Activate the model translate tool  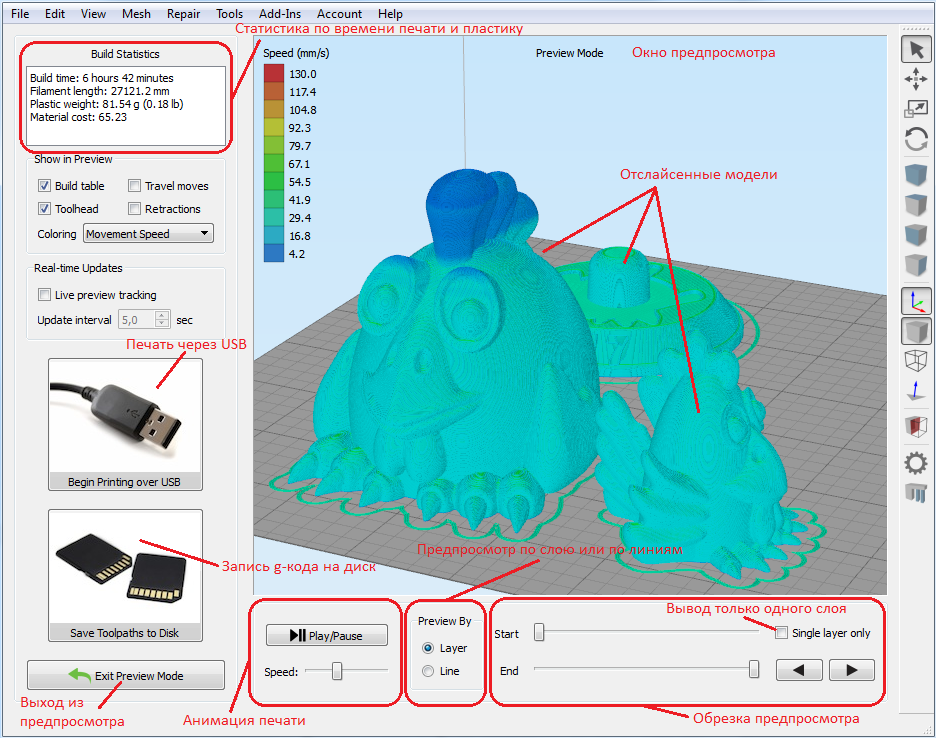coord(916,78)
